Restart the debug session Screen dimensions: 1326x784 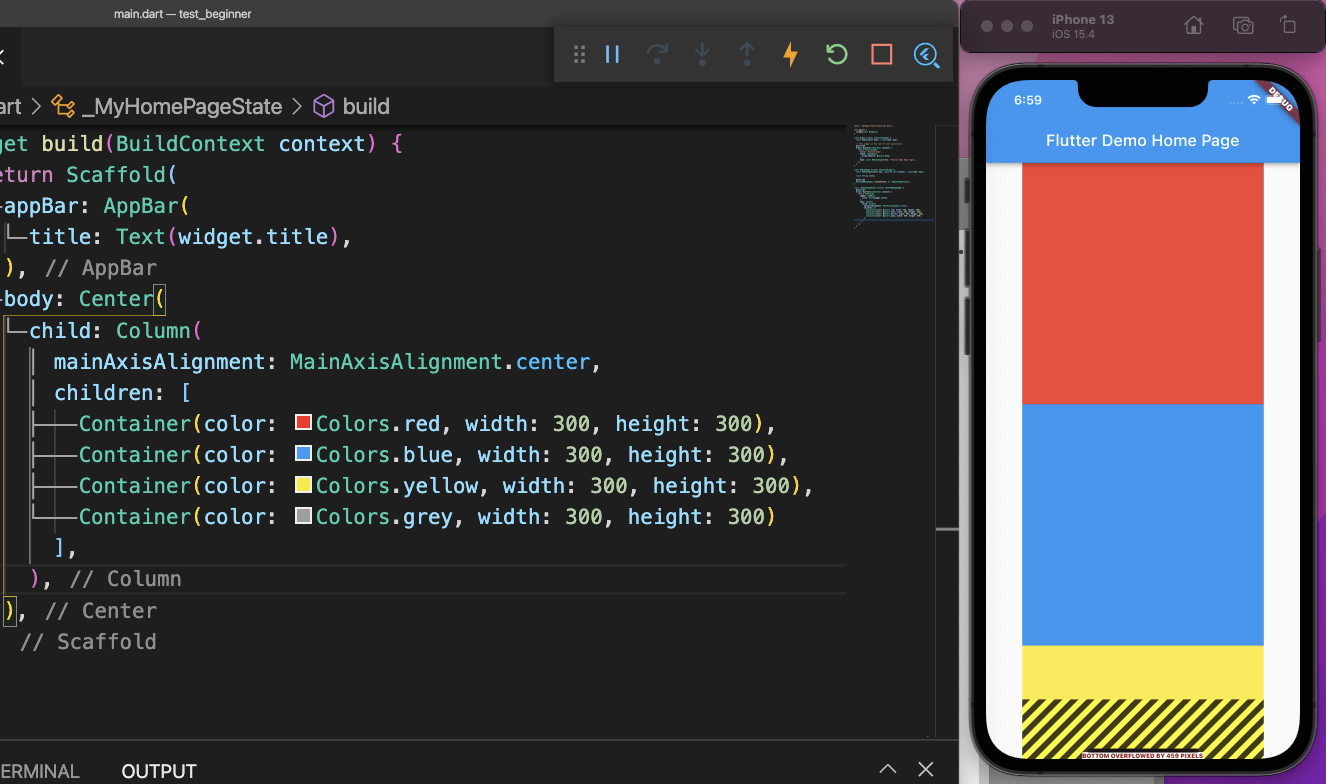tap(836, 54)
